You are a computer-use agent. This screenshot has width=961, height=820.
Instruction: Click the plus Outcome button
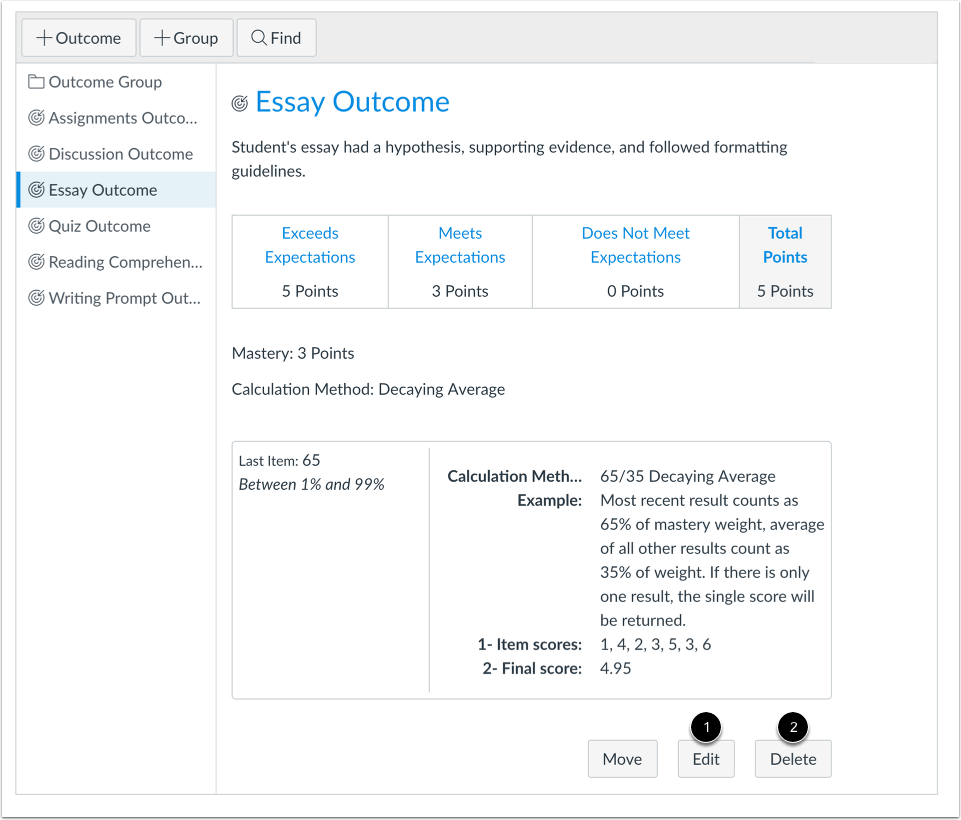[x=78, y=38]
